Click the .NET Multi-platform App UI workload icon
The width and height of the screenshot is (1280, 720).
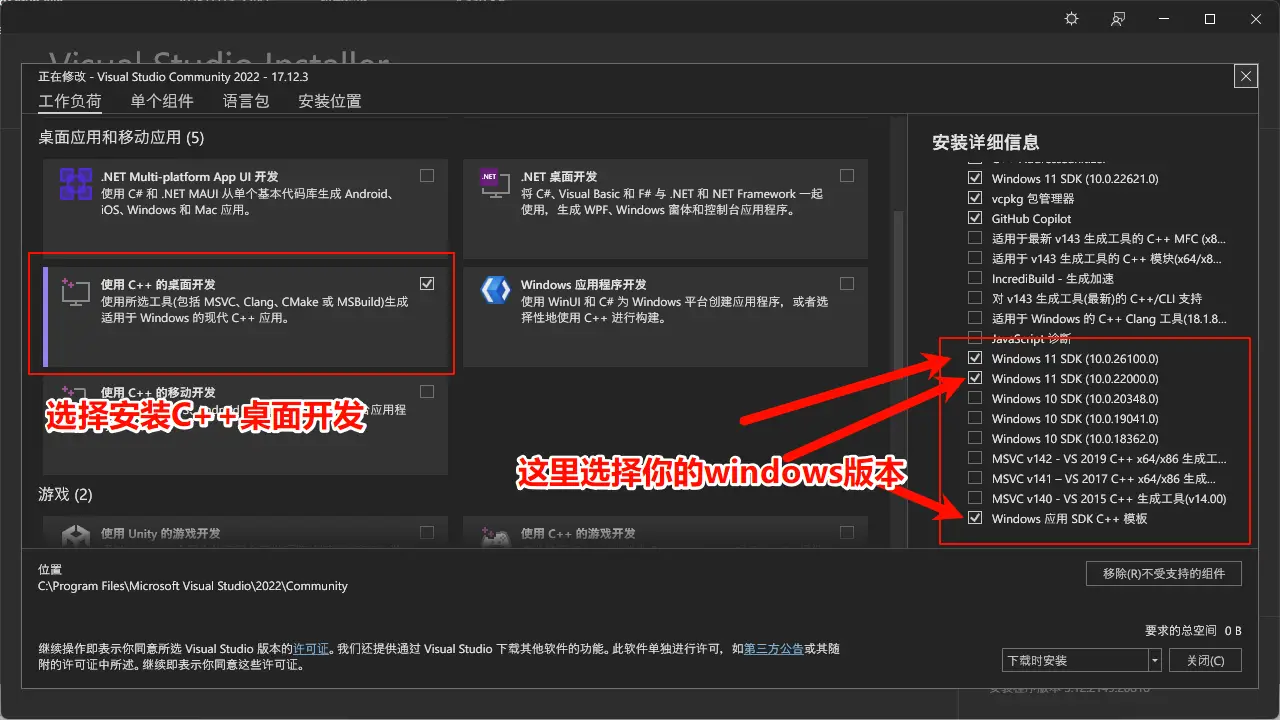tap(76, 185)
